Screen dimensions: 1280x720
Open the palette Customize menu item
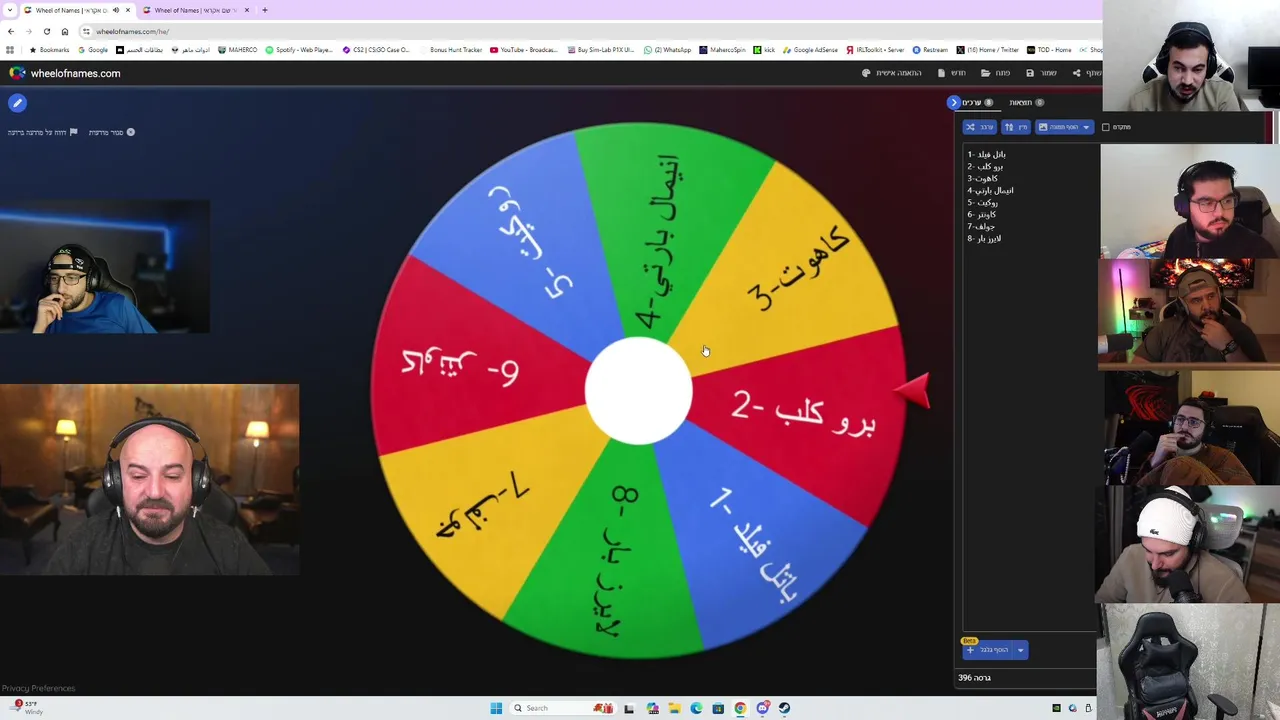click(x=892, y=73)
